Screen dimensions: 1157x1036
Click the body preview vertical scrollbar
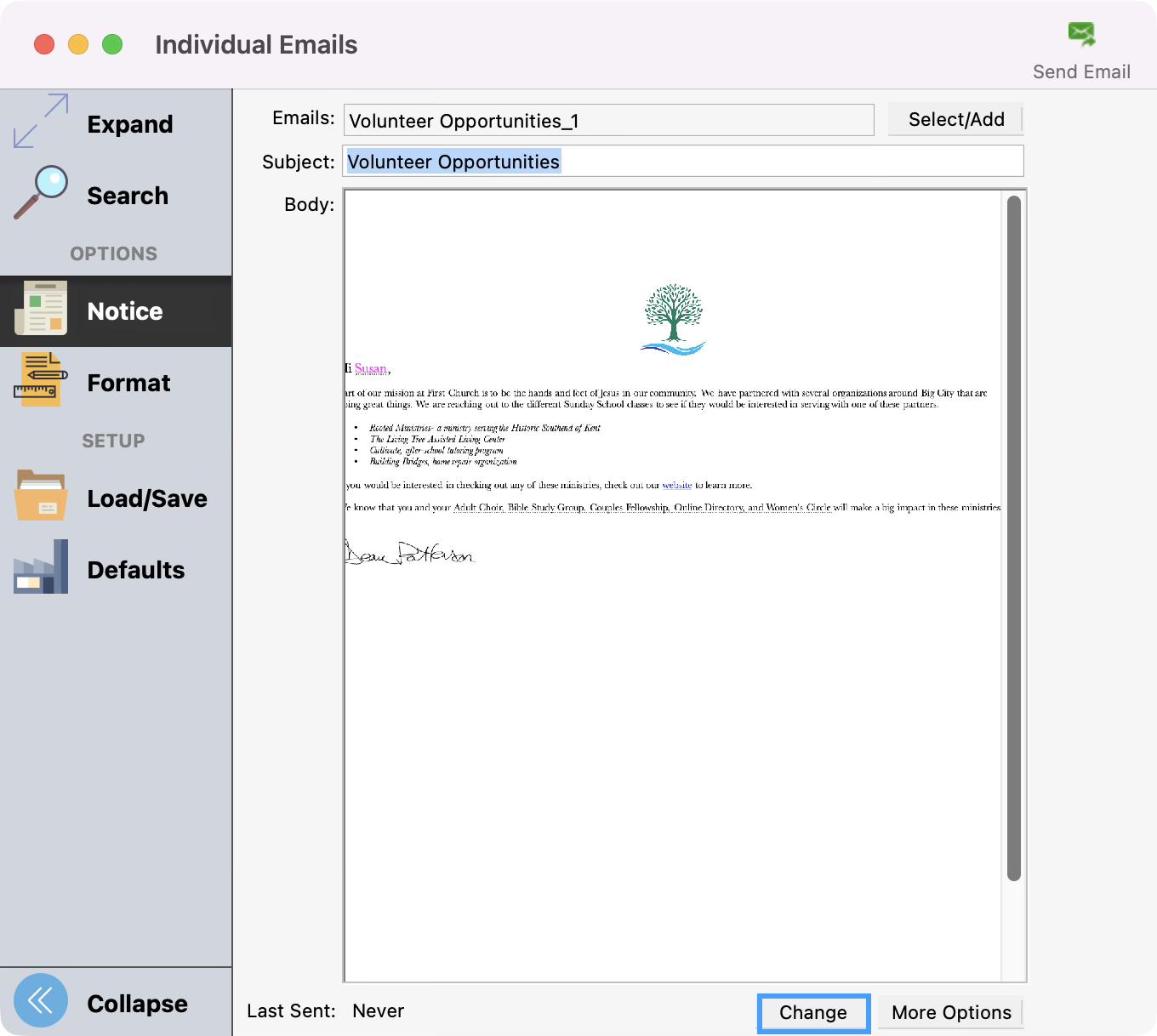point(1013,538)
